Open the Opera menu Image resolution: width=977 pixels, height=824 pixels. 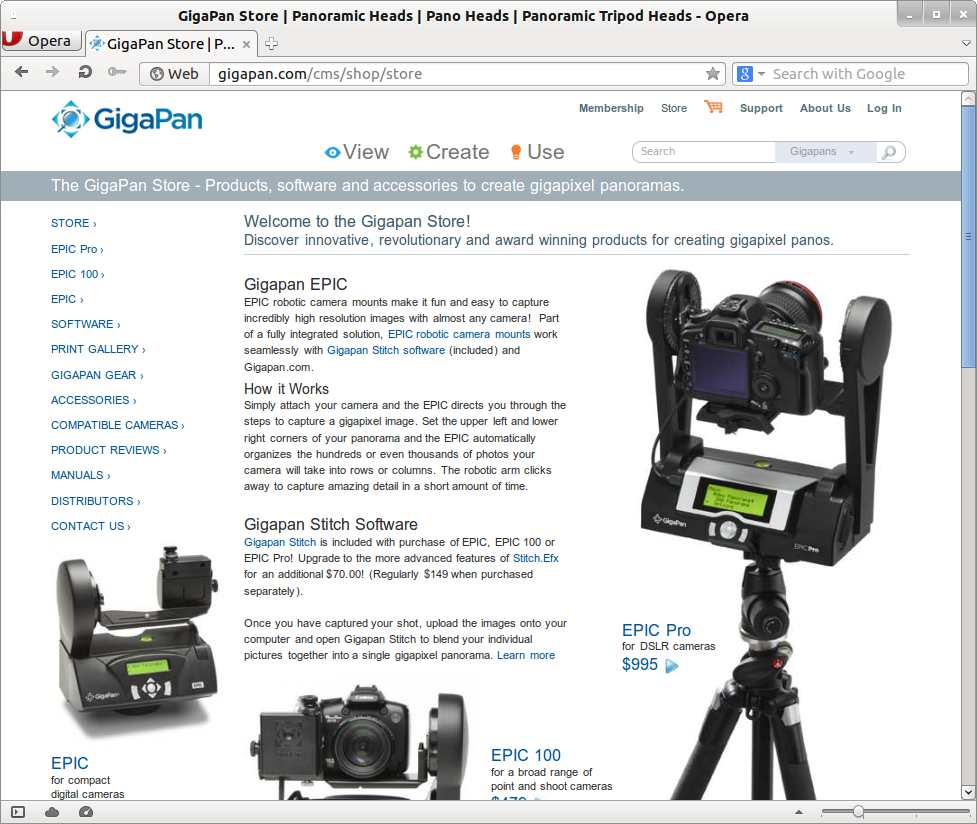point(41,41)
